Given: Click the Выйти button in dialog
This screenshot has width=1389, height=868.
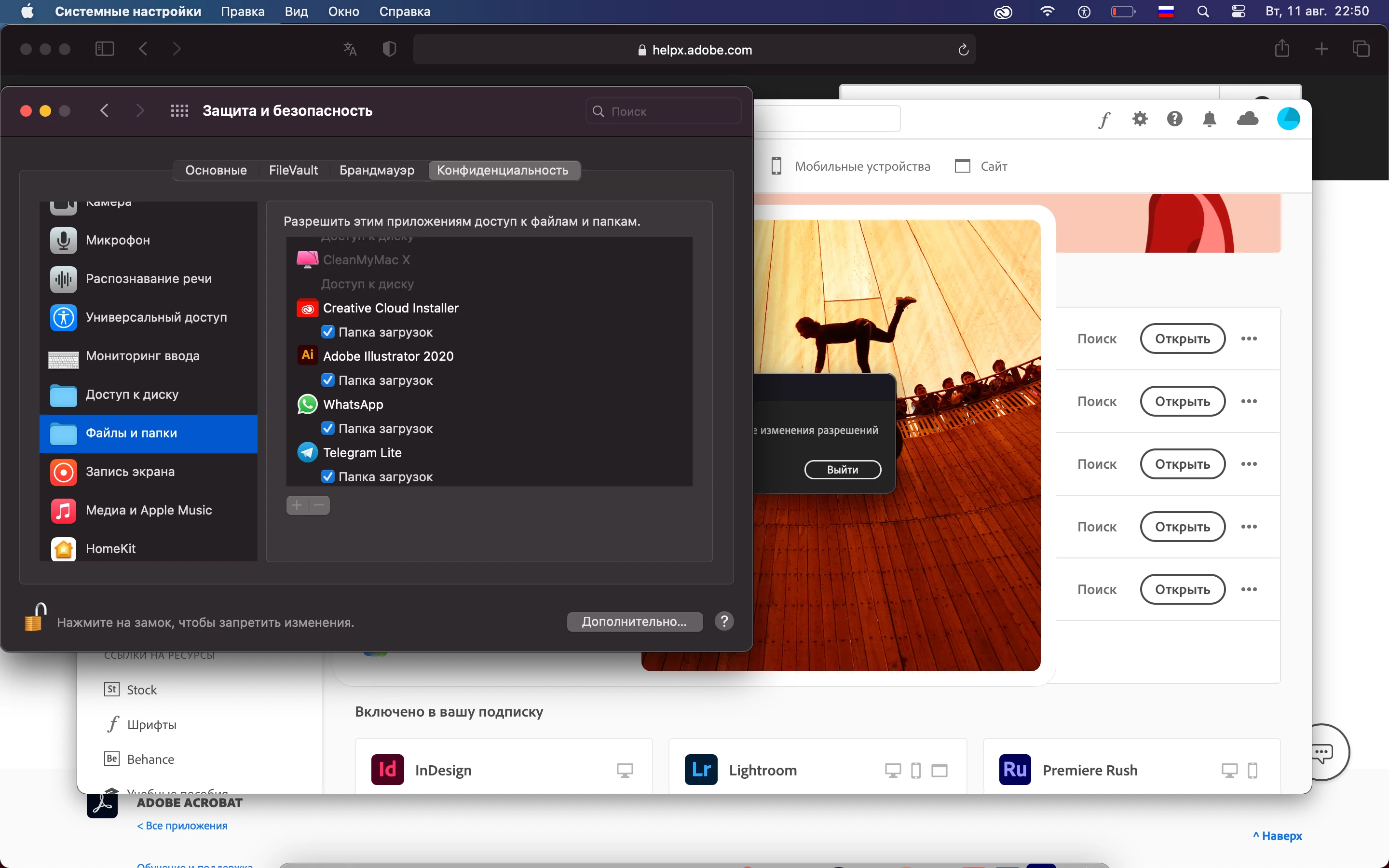Looking at the screenshot, I should tap(842, 470).
